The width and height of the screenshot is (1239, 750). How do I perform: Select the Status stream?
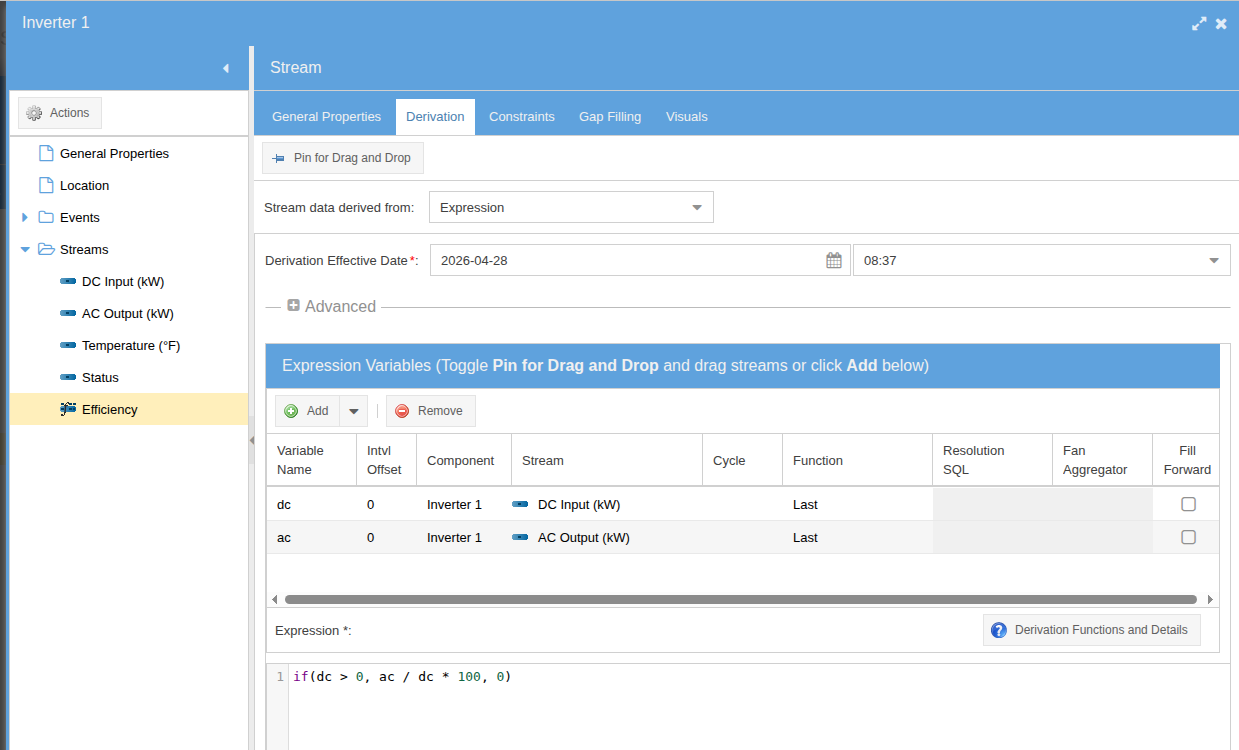point(100,378)
